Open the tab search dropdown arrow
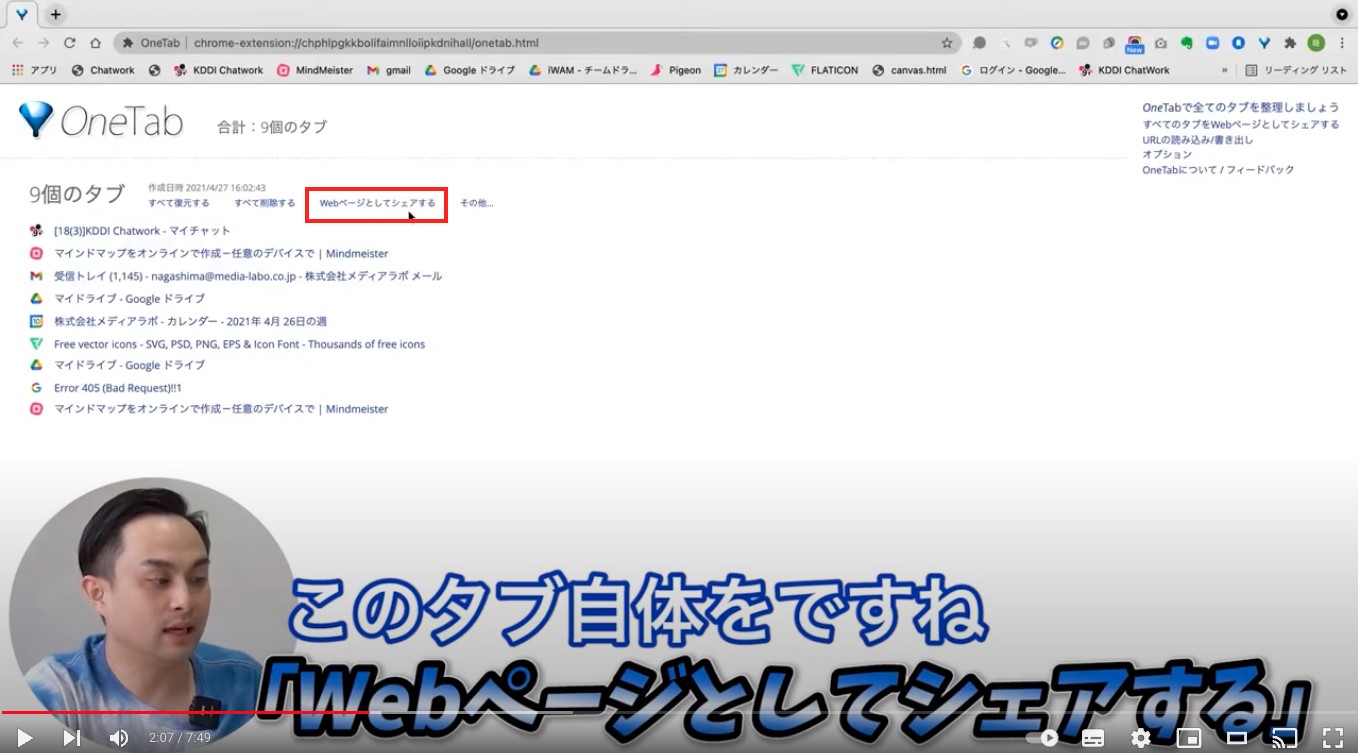This screenshot has height=753, width=1358. 1342,14
